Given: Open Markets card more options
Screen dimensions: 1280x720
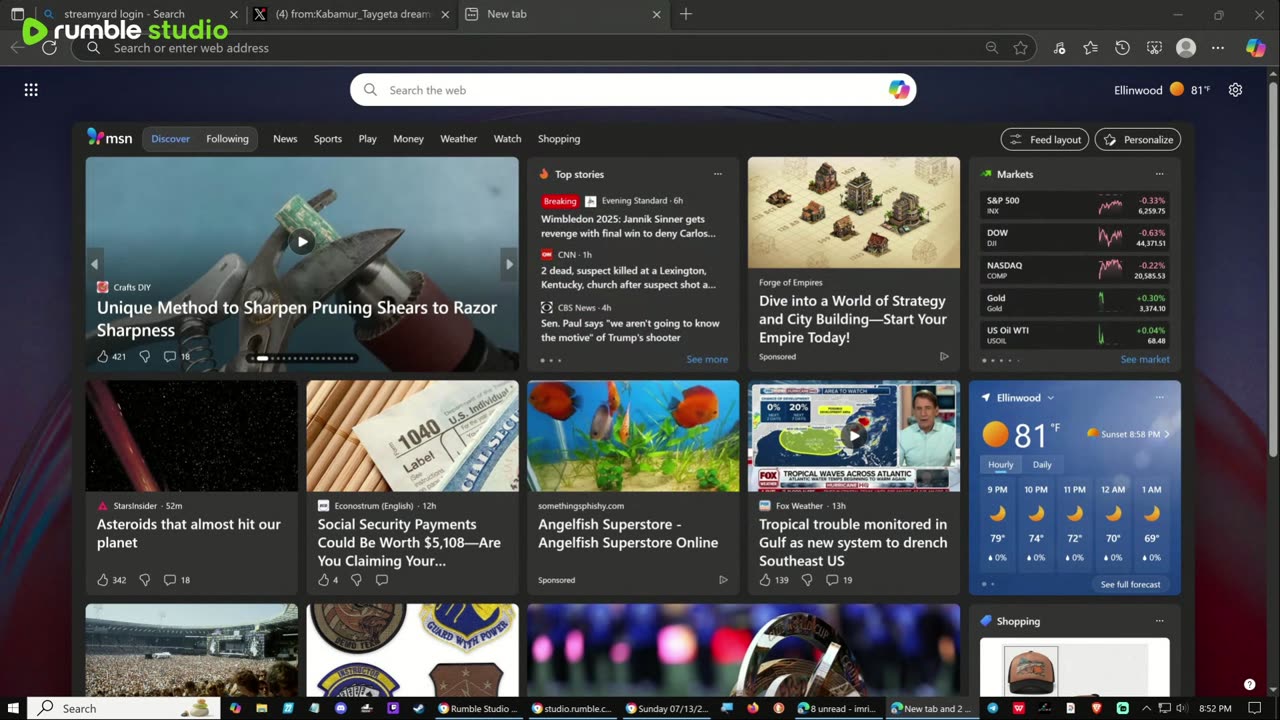Looking at the screenshot, I should (x=1159, y=174).
